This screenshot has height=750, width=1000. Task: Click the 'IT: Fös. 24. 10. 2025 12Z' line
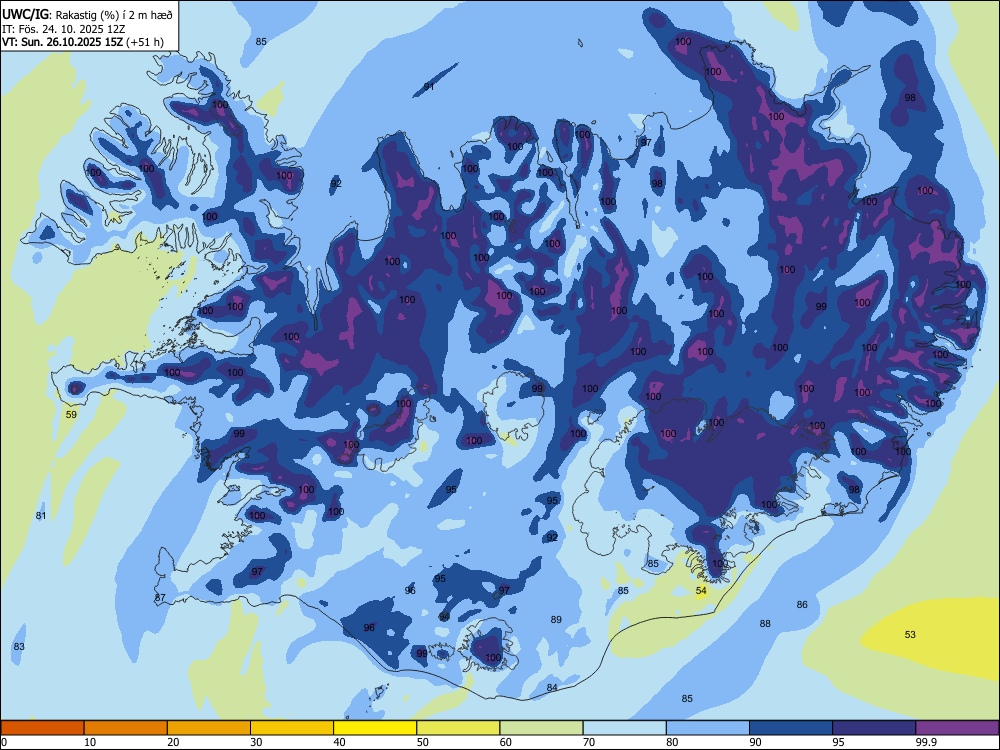(64, 29)
